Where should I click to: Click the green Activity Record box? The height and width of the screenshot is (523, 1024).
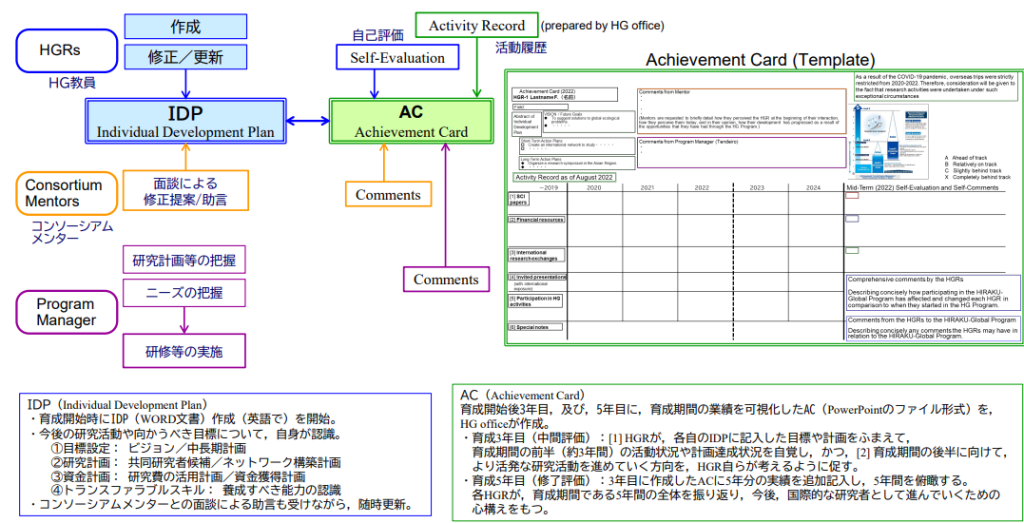(474, 25)
